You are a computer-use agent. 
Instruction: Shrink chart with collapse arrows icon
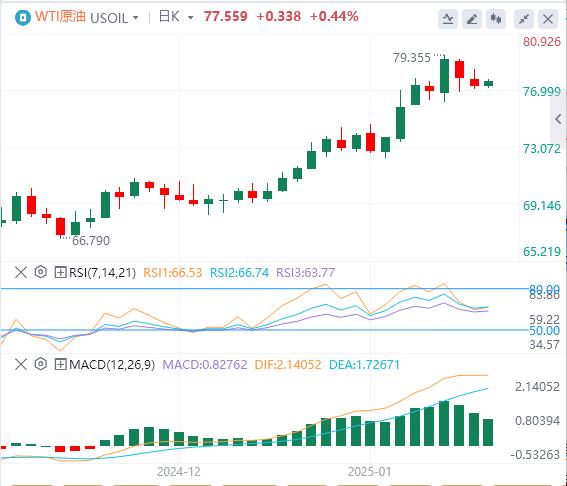(524, 18)
